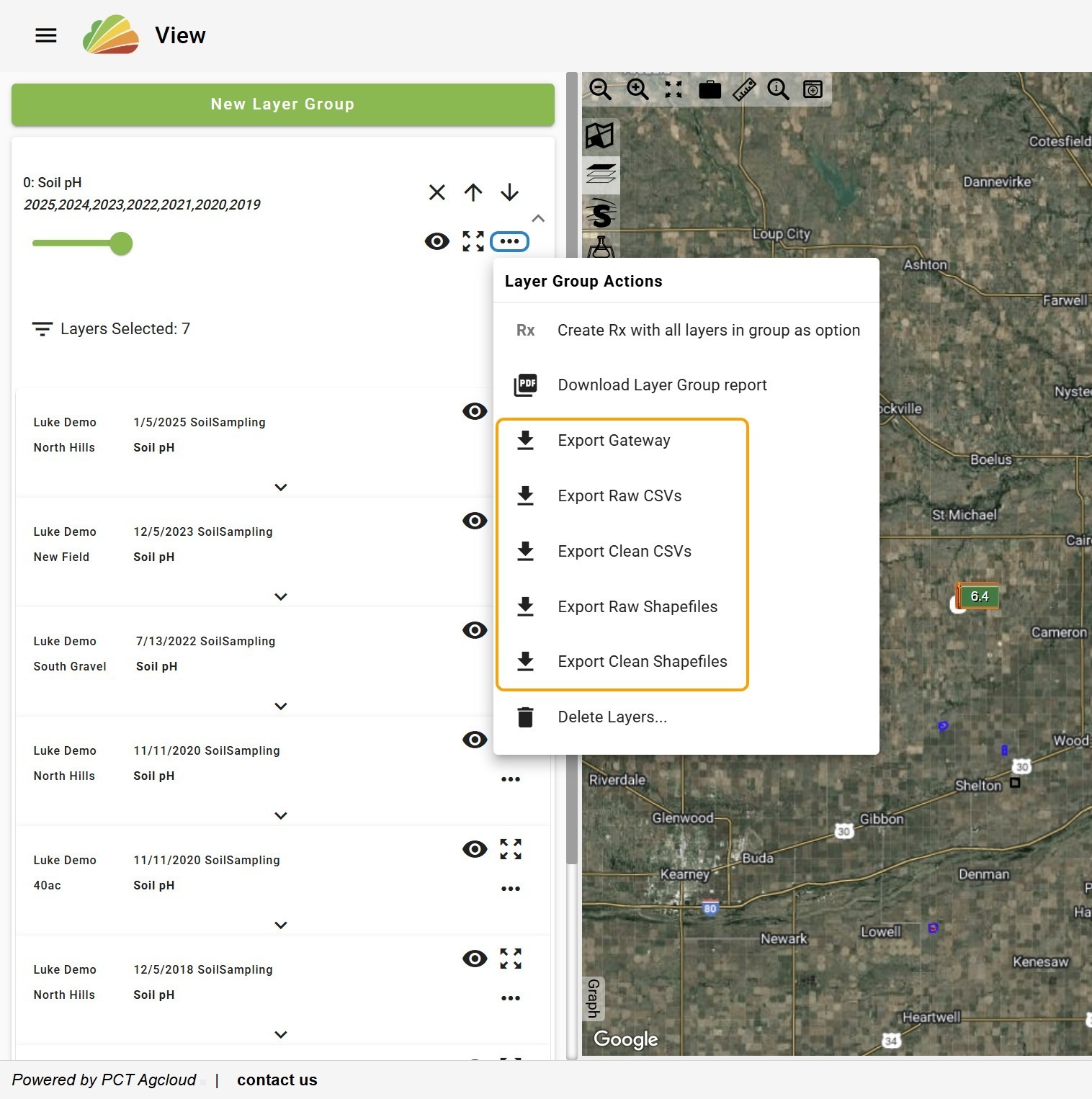Screen dimensions: 1092x1099
Task: Click the map zoom out magnifier
Action: [600, 89]
